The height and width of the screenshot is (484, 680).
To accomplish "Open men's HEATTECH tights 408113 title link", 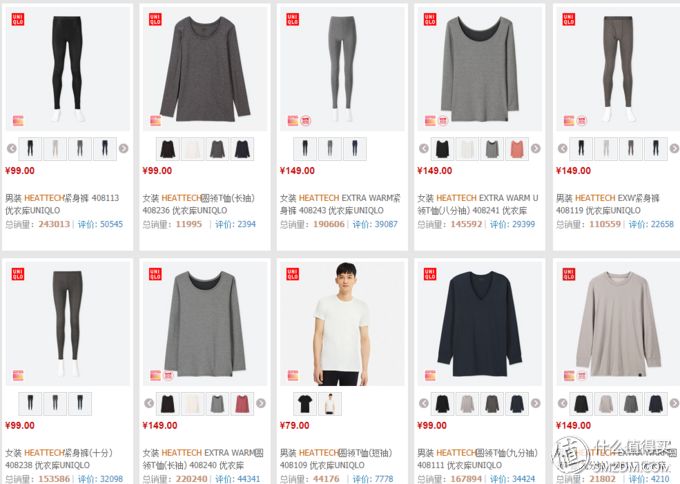I will click(x=62, y=204).
